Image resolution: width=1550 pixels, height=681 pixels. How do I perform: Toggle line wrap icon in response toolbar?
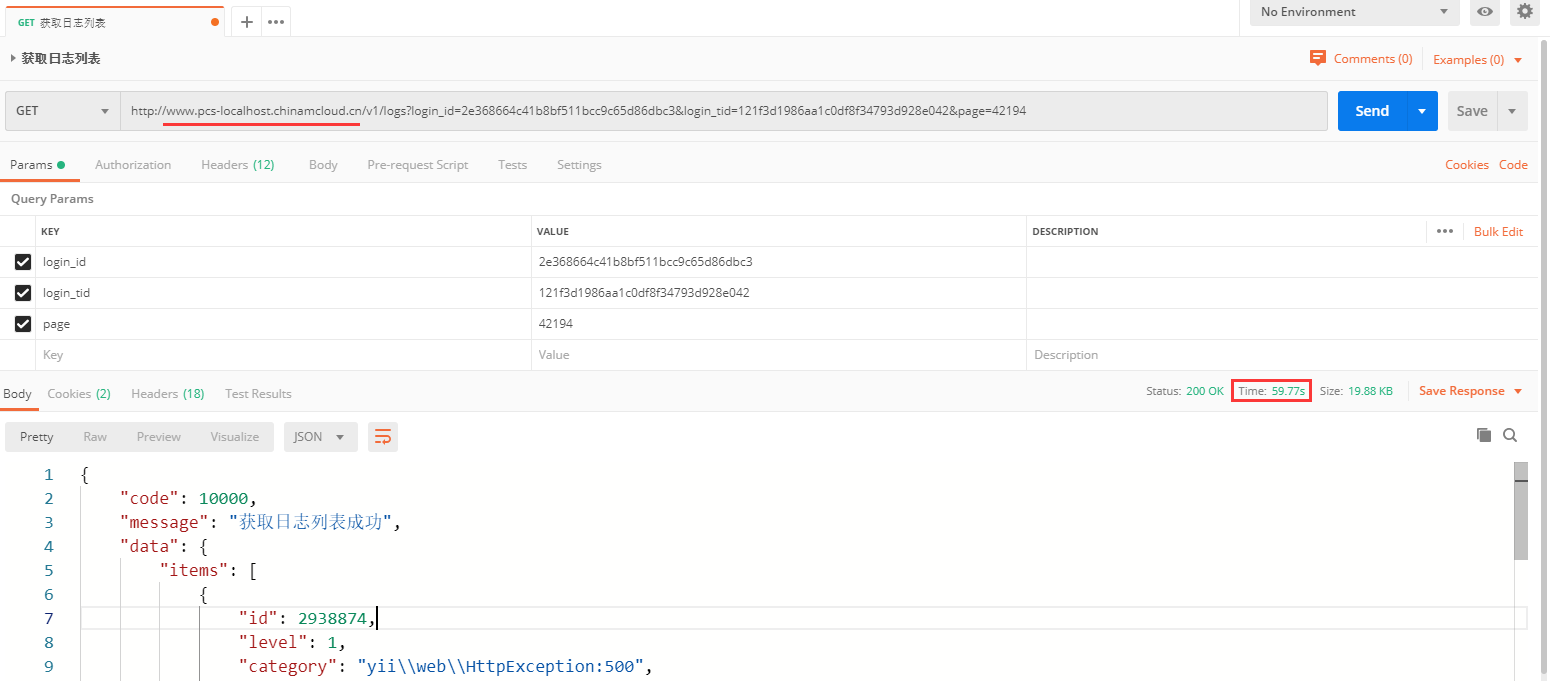pyautogui.click(x=382, y=437)
